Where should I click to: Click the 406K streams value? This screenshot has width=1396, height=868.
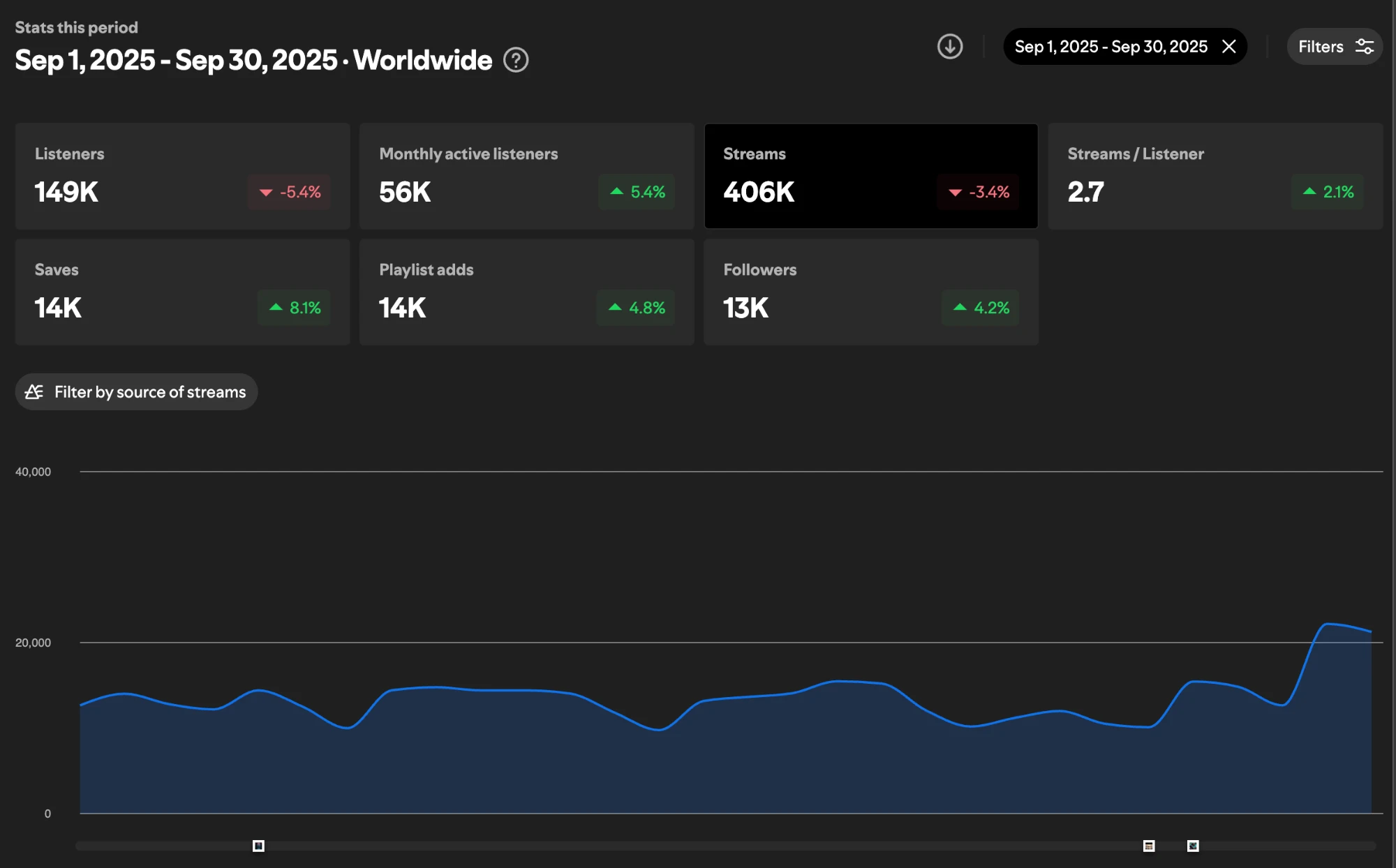click(x=759, y=192)
